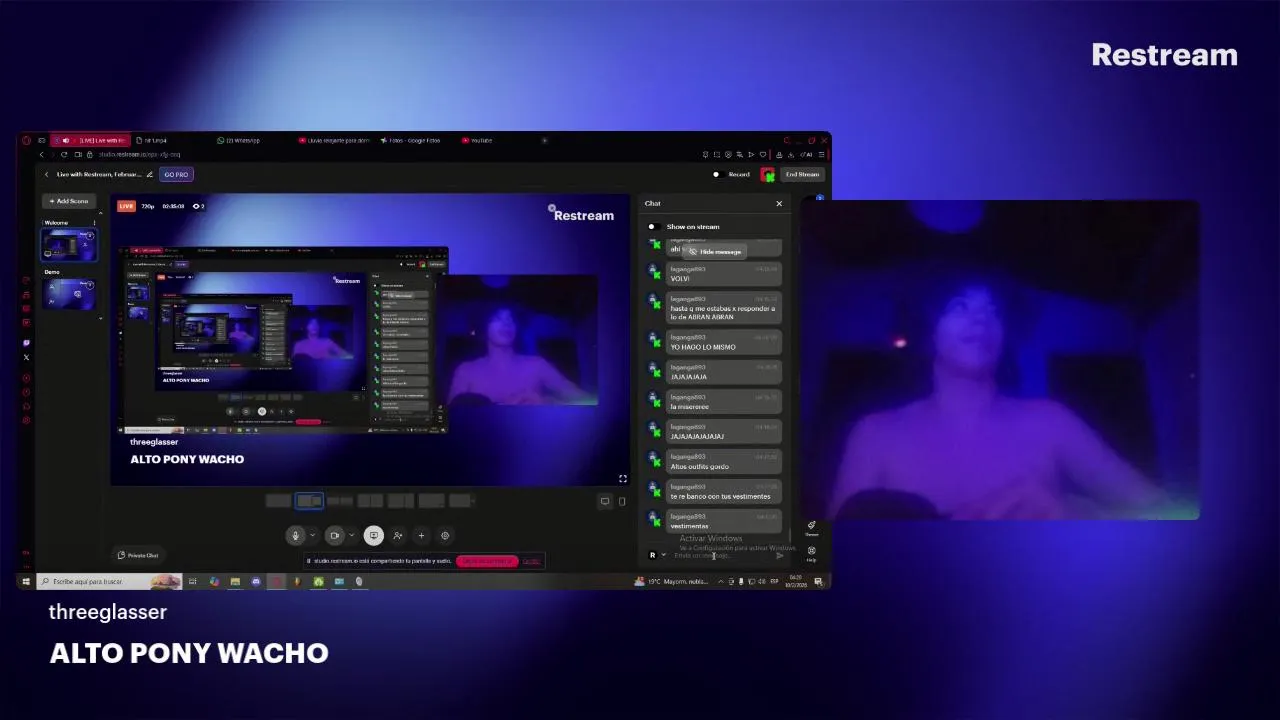The width and height of the screenshot is (1280, 720).
Task: Switch to the WhatsApp browser tab
Action: pyautogui.click(x=238, y=140)
